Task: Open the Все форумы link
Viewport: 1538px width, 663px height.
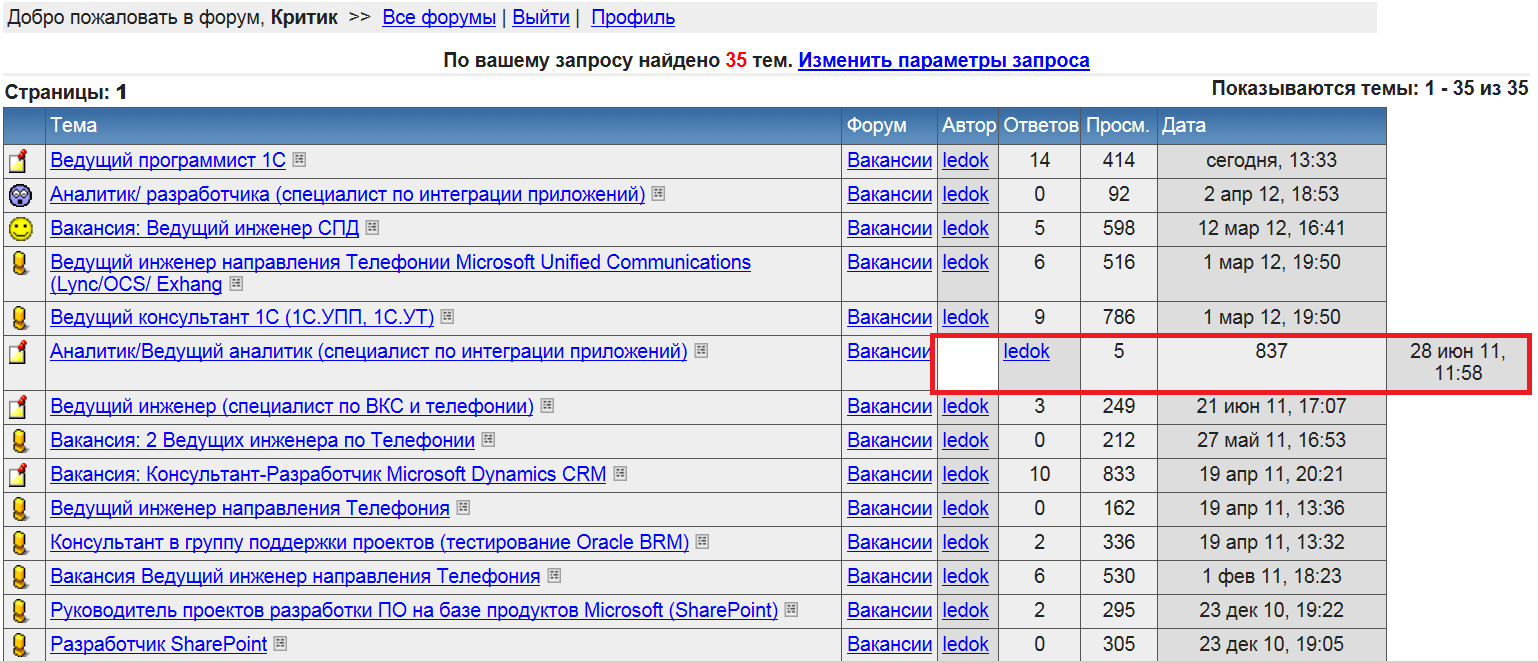Action: (x=439, y=18)
